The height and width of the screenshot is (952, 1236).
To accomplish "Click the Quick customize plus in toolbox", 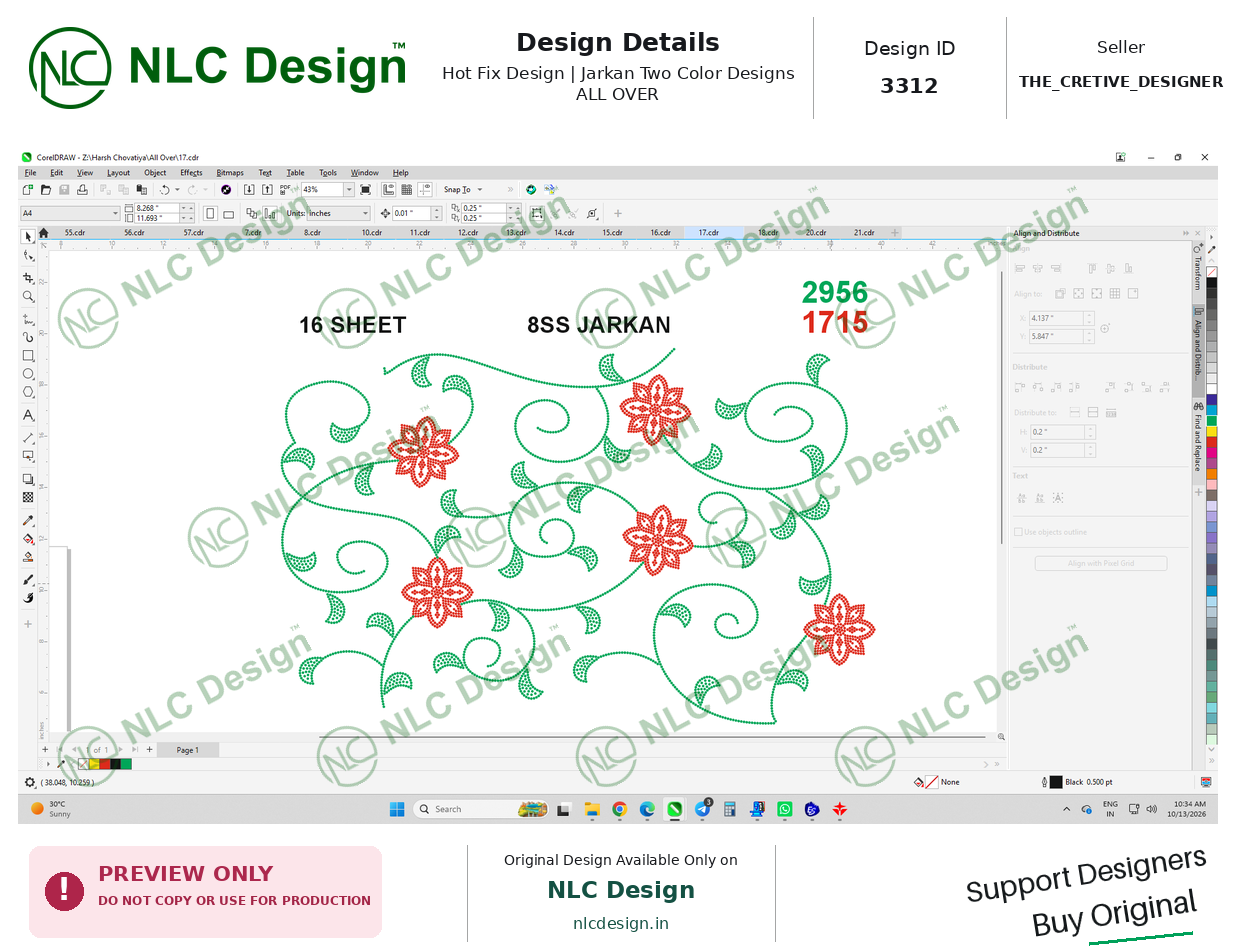I will click(x=28, y=624).
